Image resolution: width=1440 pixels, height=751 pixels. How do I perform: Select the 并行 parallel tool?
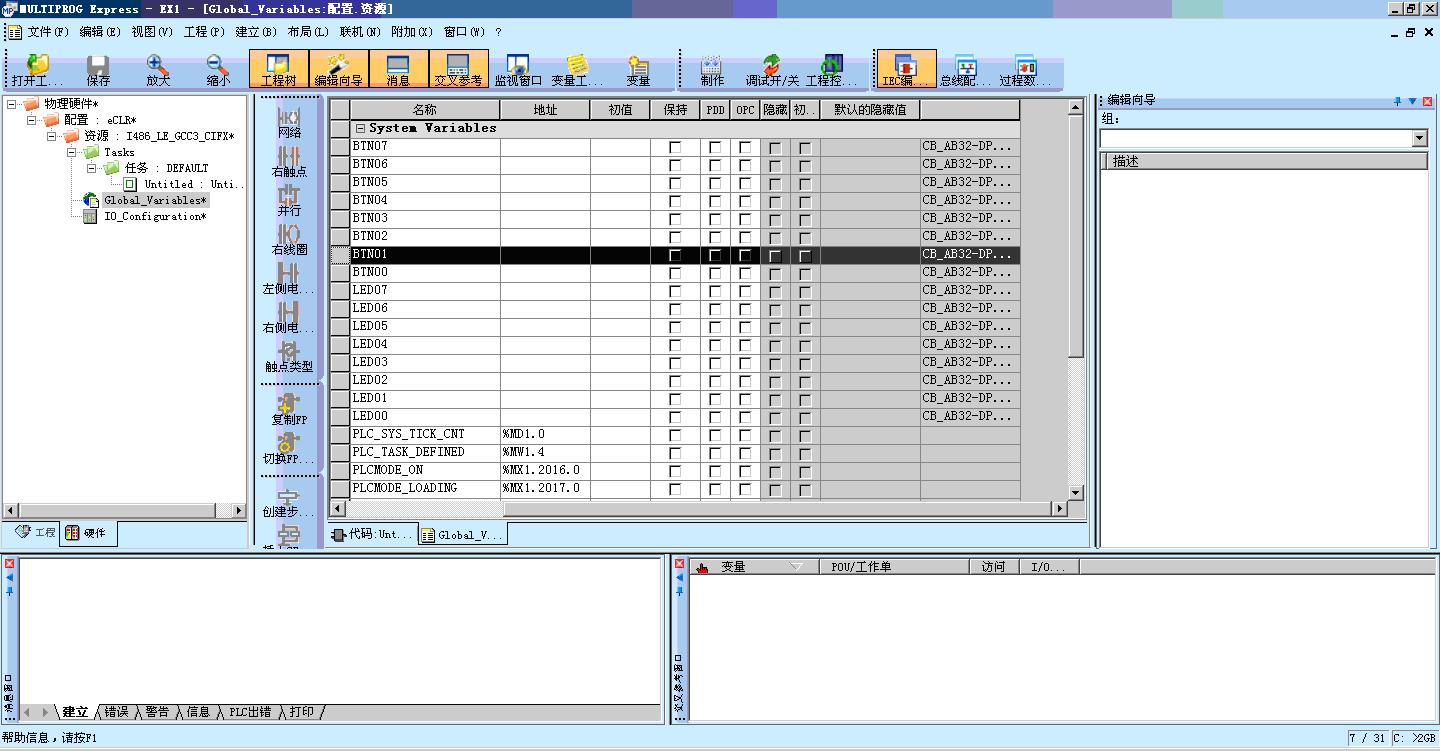289,199
